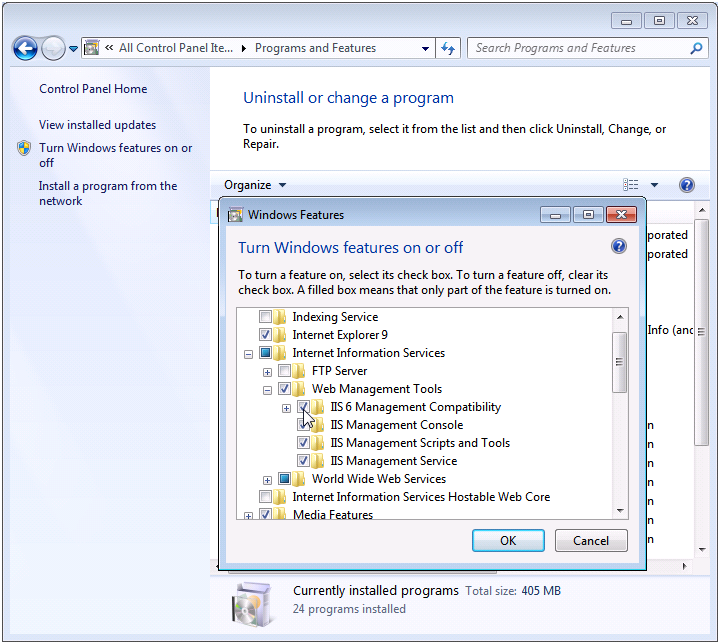Screen dimensions: 720x644
Task: Collapse the Web Management Tools node
Action: 267,389
